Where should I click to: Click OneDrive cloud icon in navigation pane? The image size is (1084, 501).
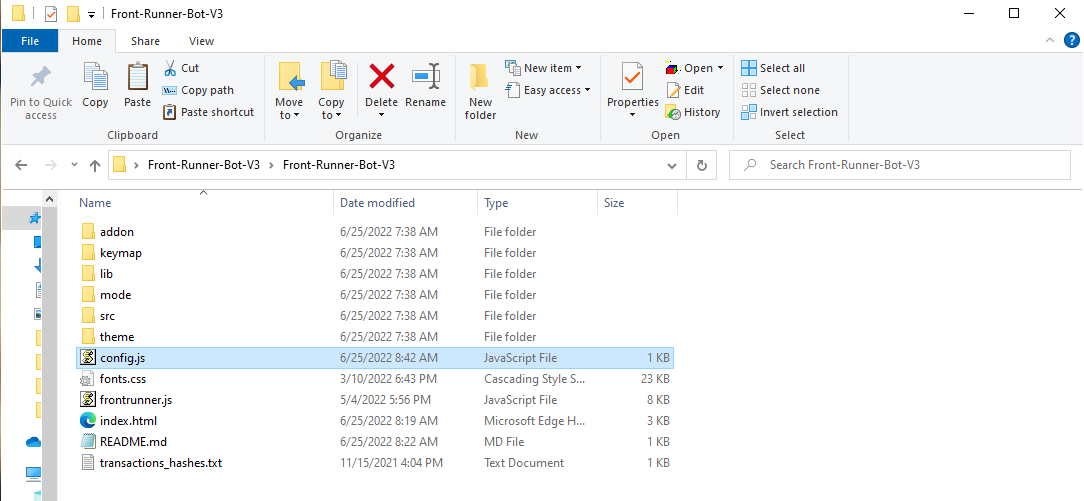point(33,442)
